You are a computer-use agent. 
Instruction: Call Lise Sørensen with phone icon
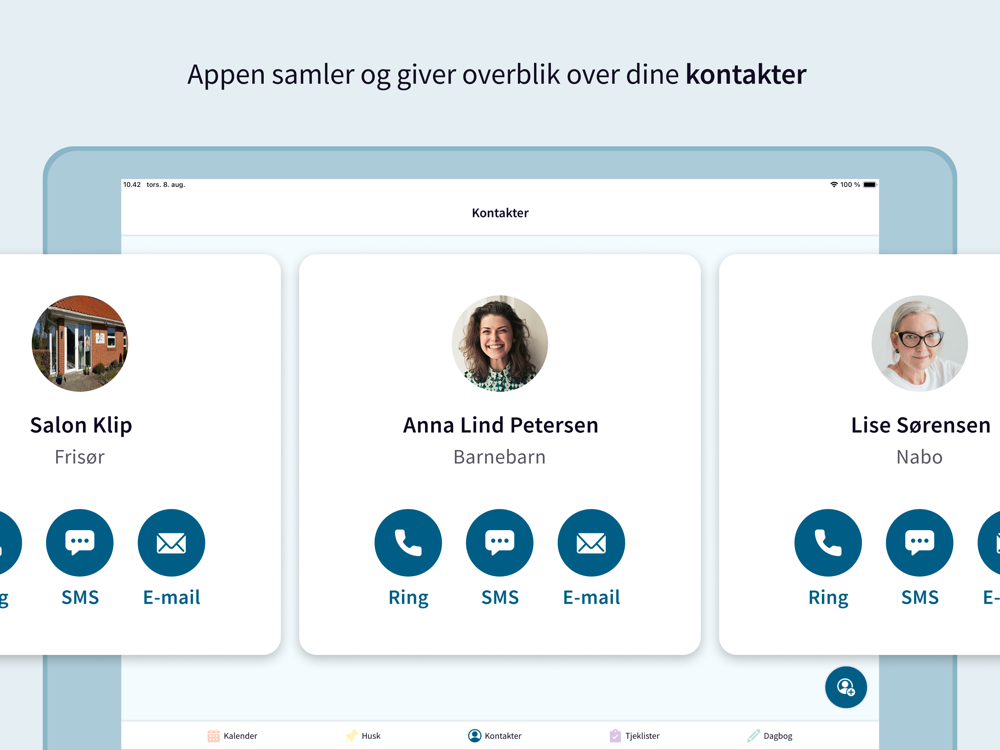pyautogui.click(x=828, y=543)
